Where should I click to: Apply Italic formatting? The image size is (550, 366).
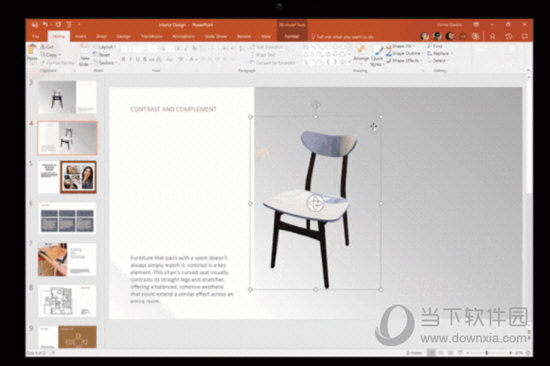coord(130,59)
